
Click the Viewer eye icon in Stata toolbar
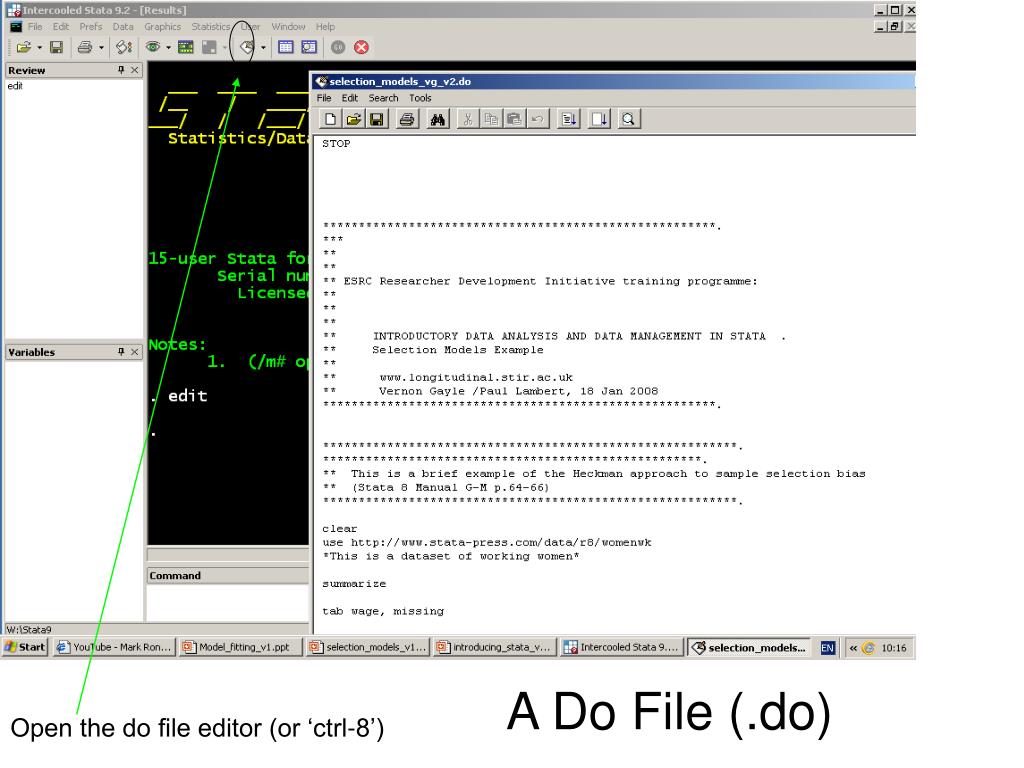click(x=153, y=47)
